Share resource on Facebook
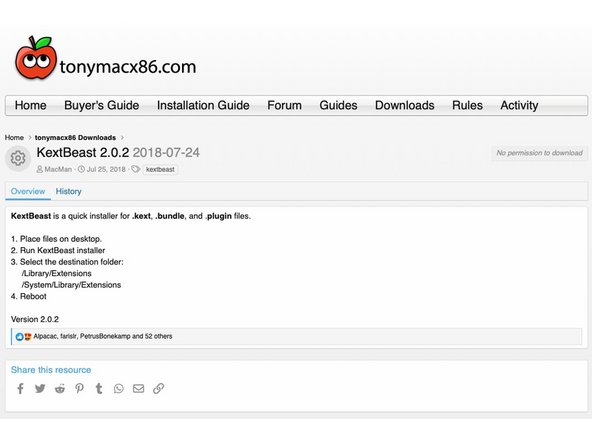This screenshot has height=444, width=592. coord(20,388)
